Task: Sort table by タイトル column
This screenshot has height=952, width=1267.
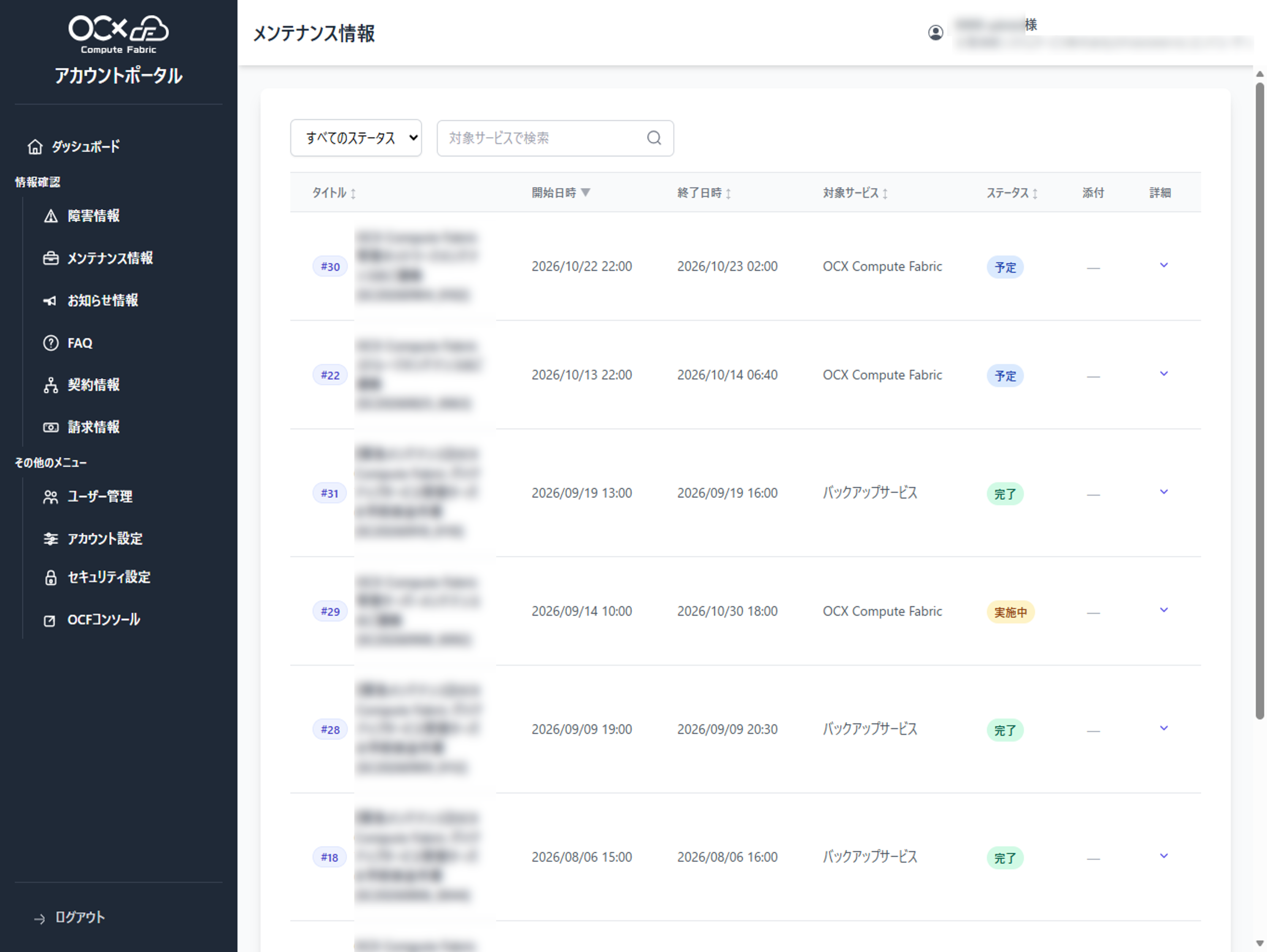Action: click(334, 193)
